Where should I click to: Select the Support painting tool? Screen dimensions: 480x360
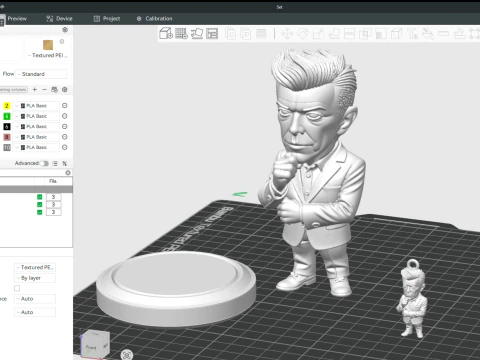click(381, 34)
